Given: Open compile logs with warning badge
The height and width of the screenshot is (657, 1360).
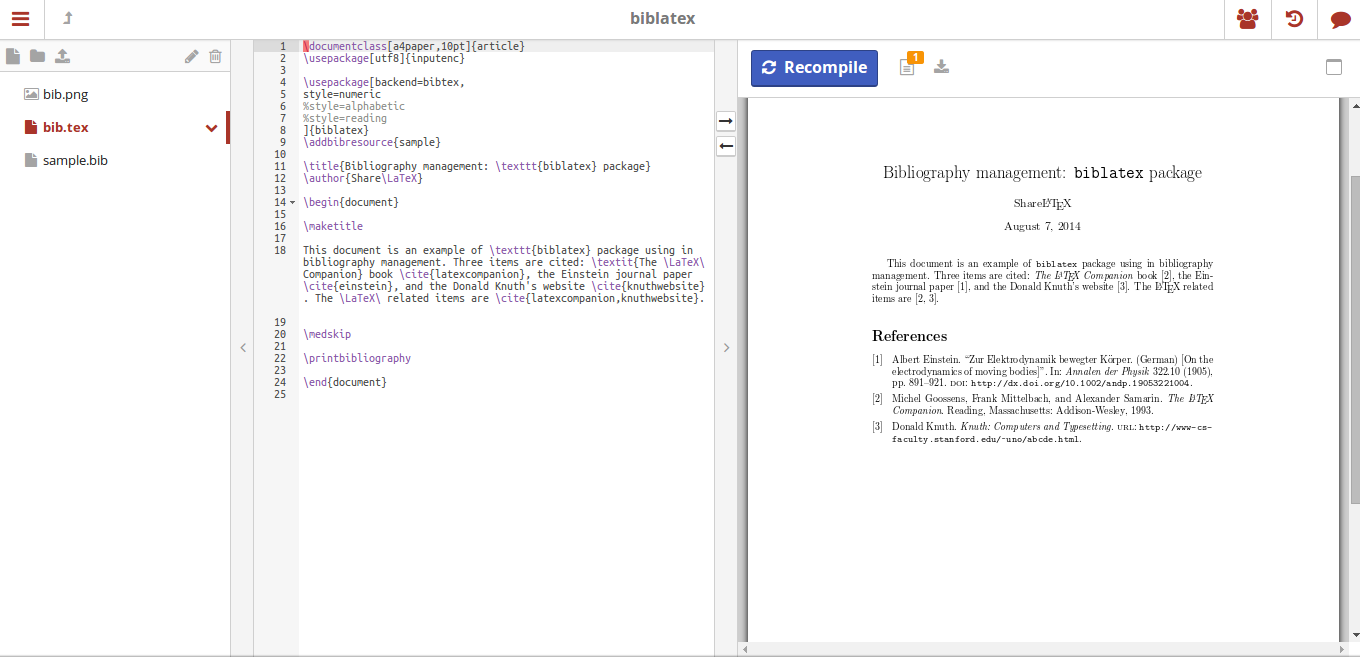Looking at the screenshot, I should [908, 66].
